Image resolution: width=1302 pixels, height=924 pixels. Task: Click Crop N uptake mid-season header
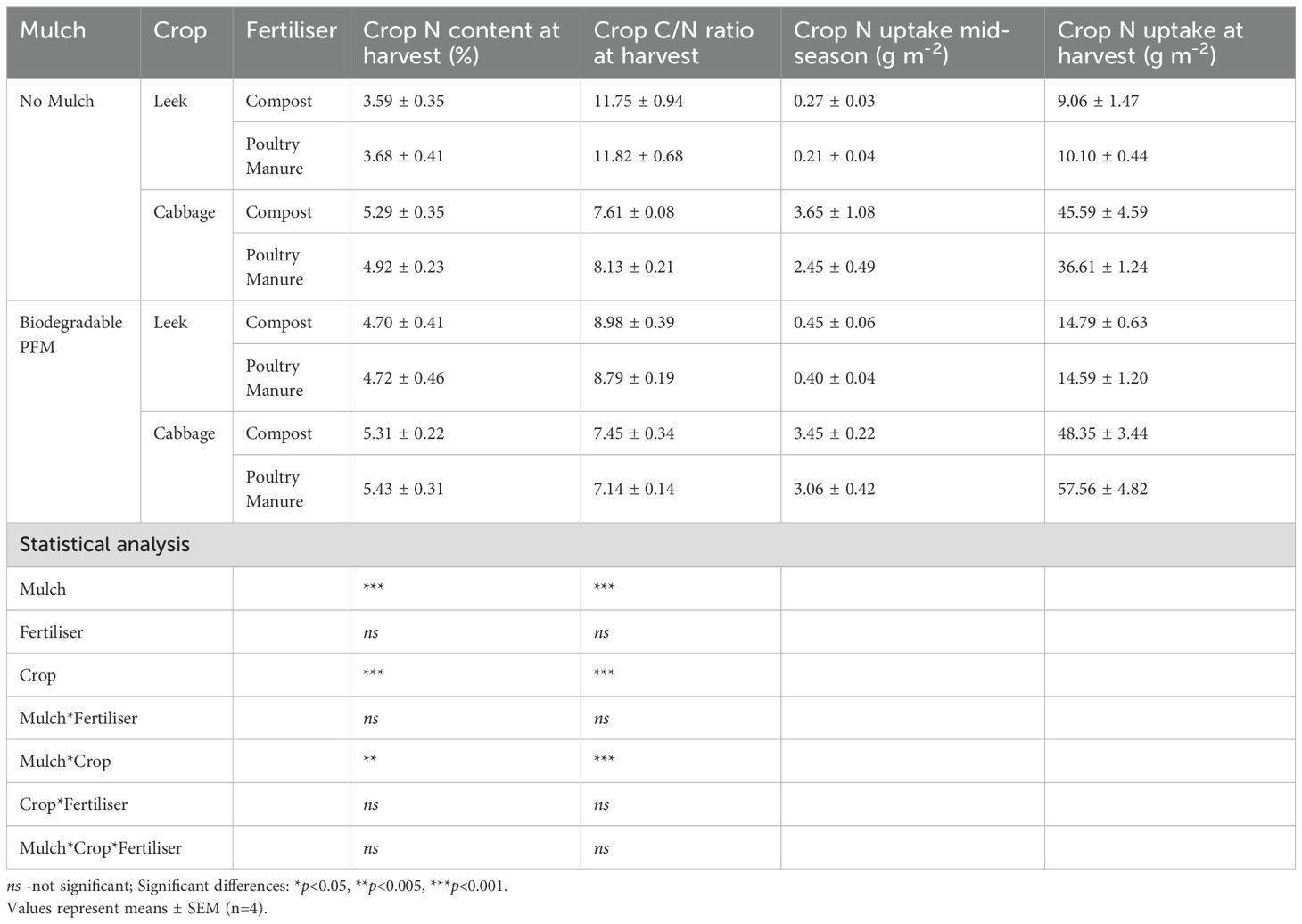(x=901, y=43)
